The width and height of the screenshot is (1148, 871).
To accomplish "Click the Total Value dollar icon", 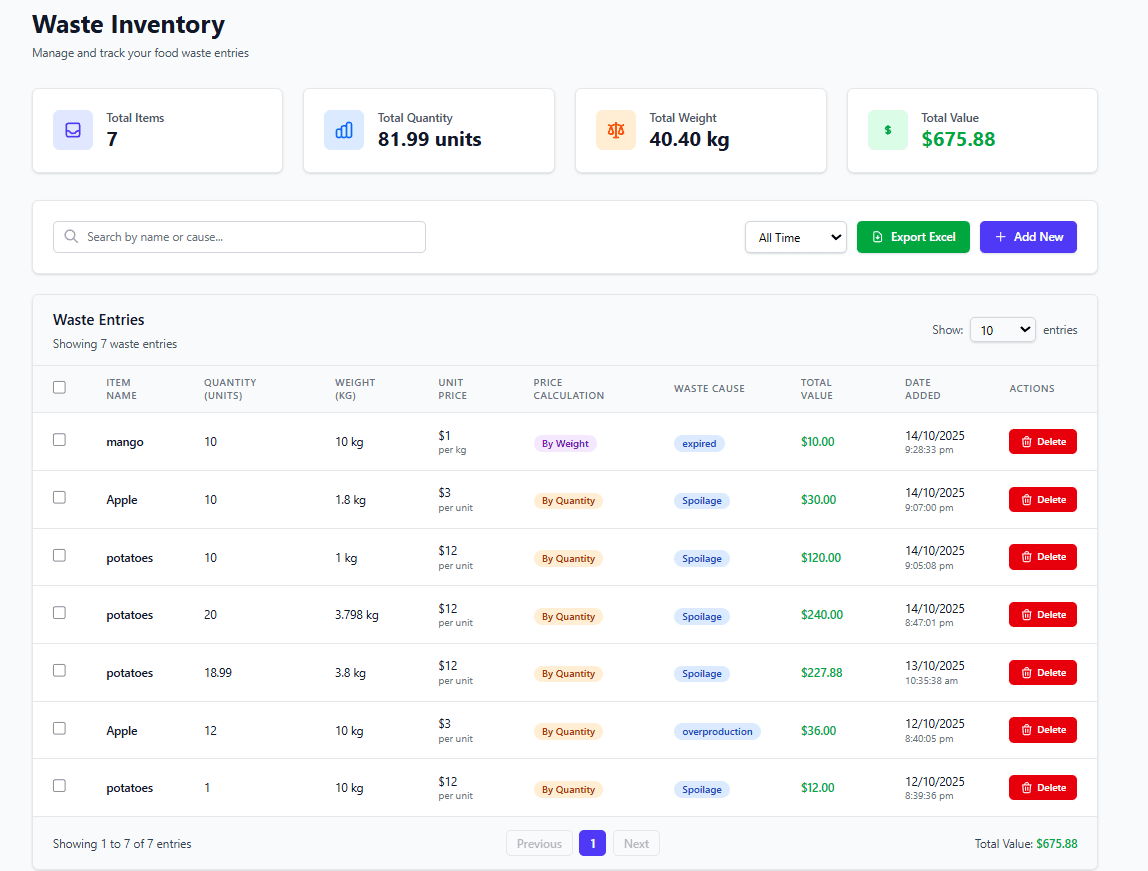I will (x=887, y=130).
